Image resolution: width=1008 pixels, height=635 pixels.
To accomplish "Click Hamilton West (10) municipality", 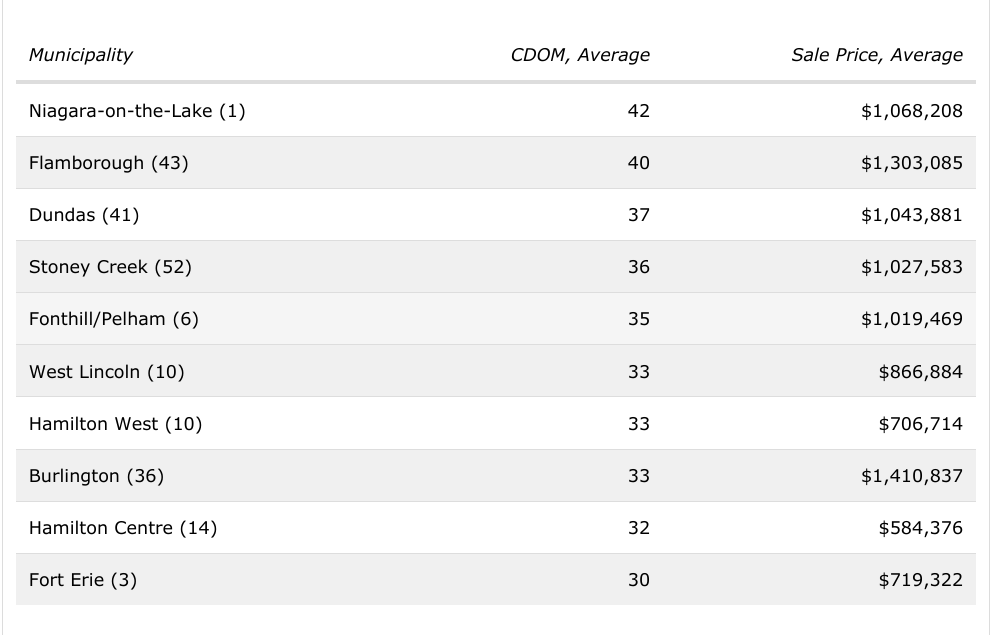I will [x=115, y=424].
